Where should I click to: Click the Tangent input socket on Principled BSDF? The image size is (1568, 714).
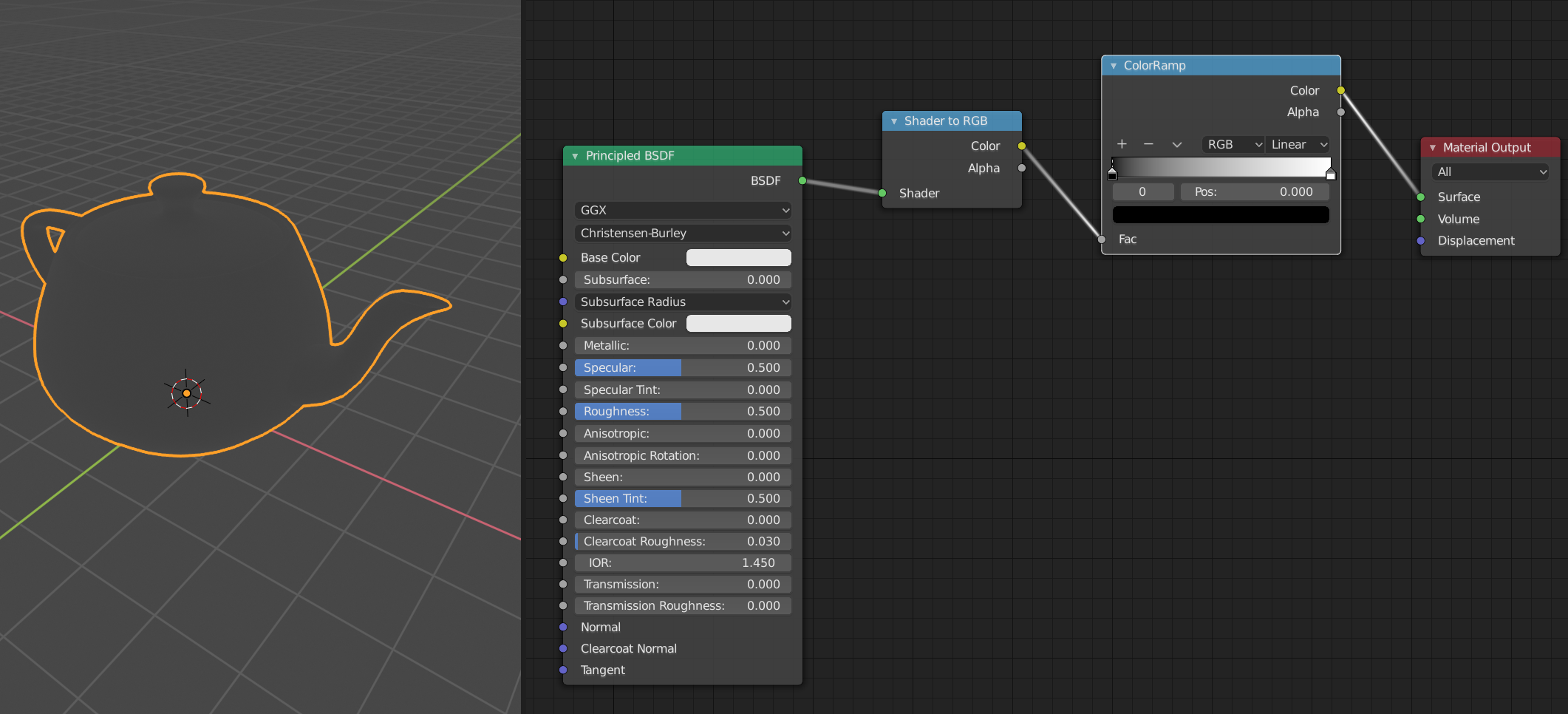pos(563,670)
